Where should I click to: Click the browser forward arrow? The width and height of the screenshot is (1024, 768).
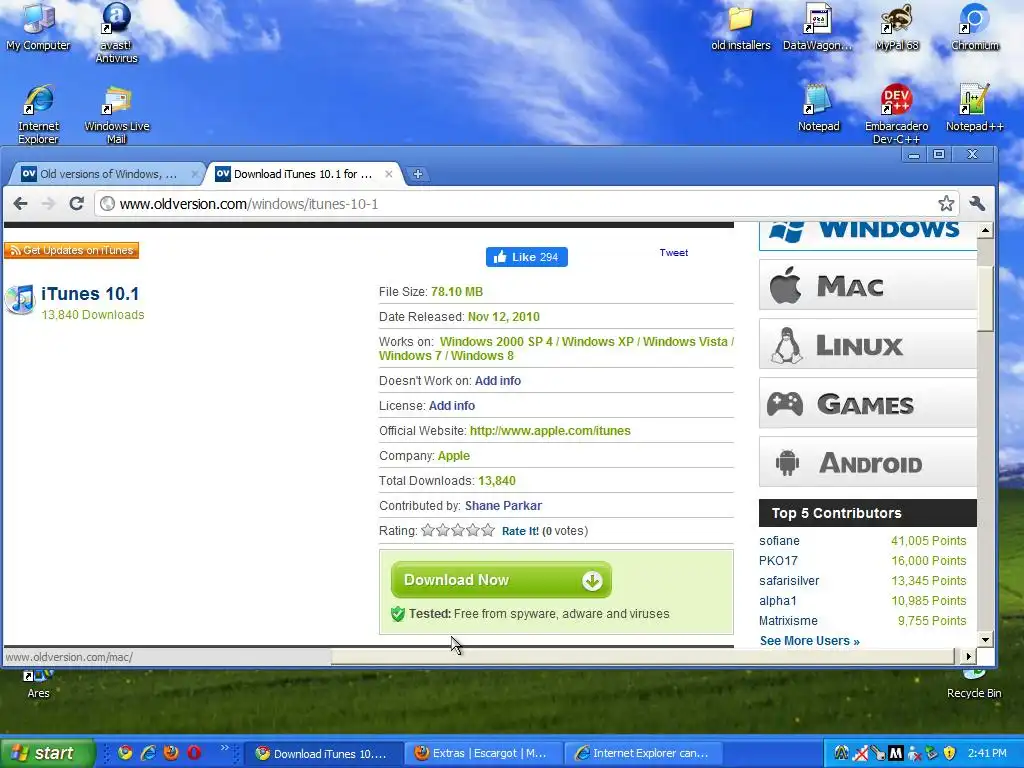point(48,204)
